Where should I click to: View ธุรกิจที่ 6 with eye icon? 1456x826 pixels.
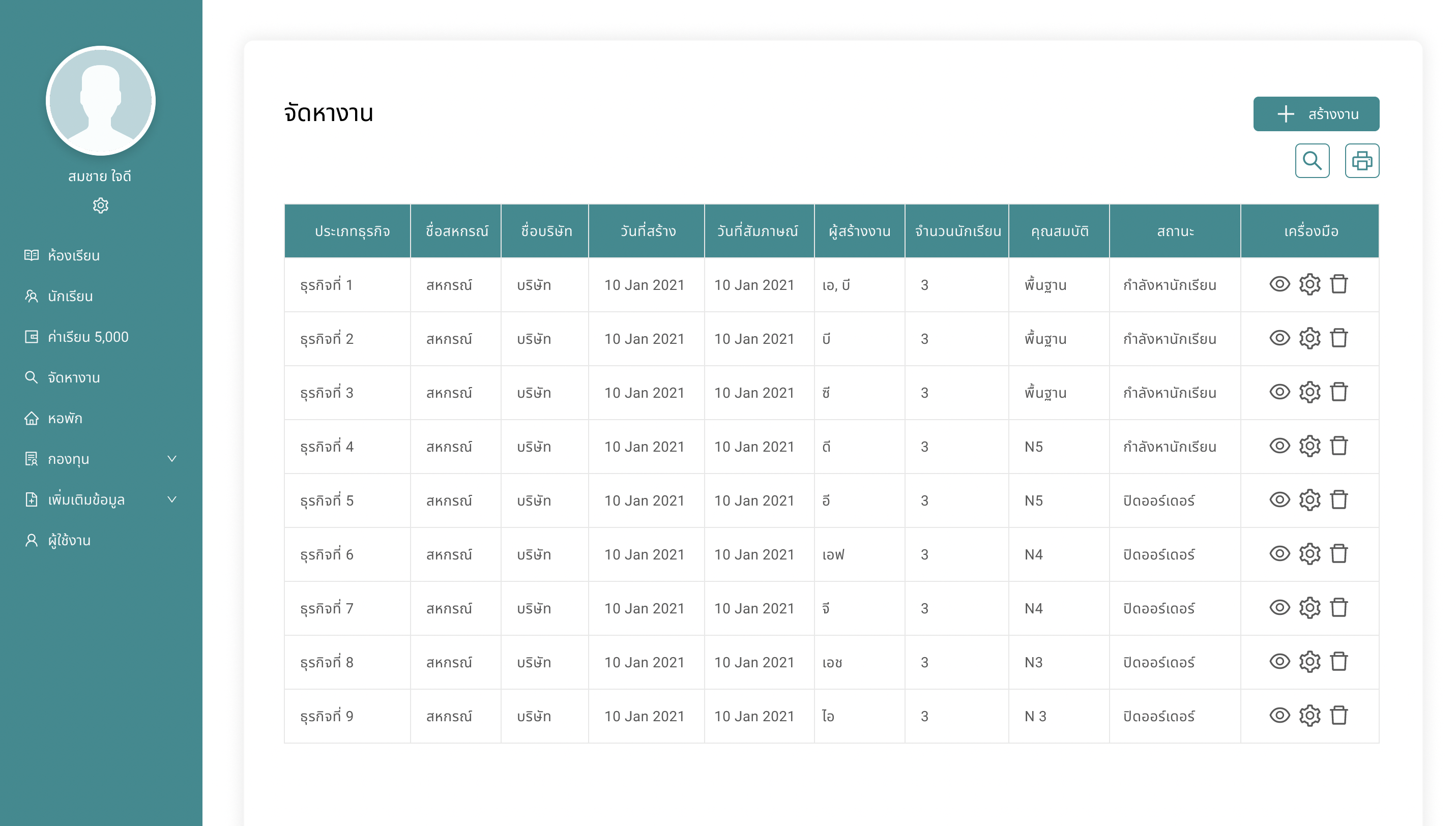[x=1279, y=554]
